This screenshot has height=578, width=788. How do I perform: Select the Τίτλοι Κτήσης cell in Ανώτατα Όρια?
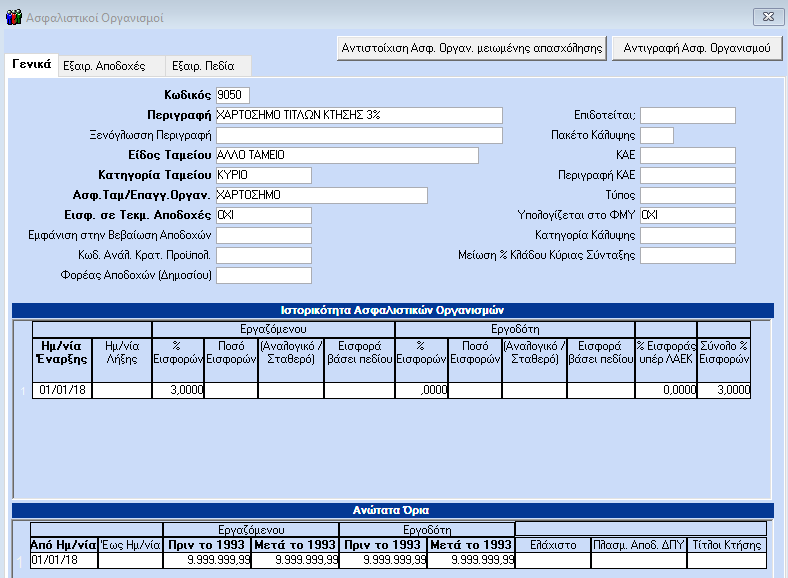click(x=727, y=560)
